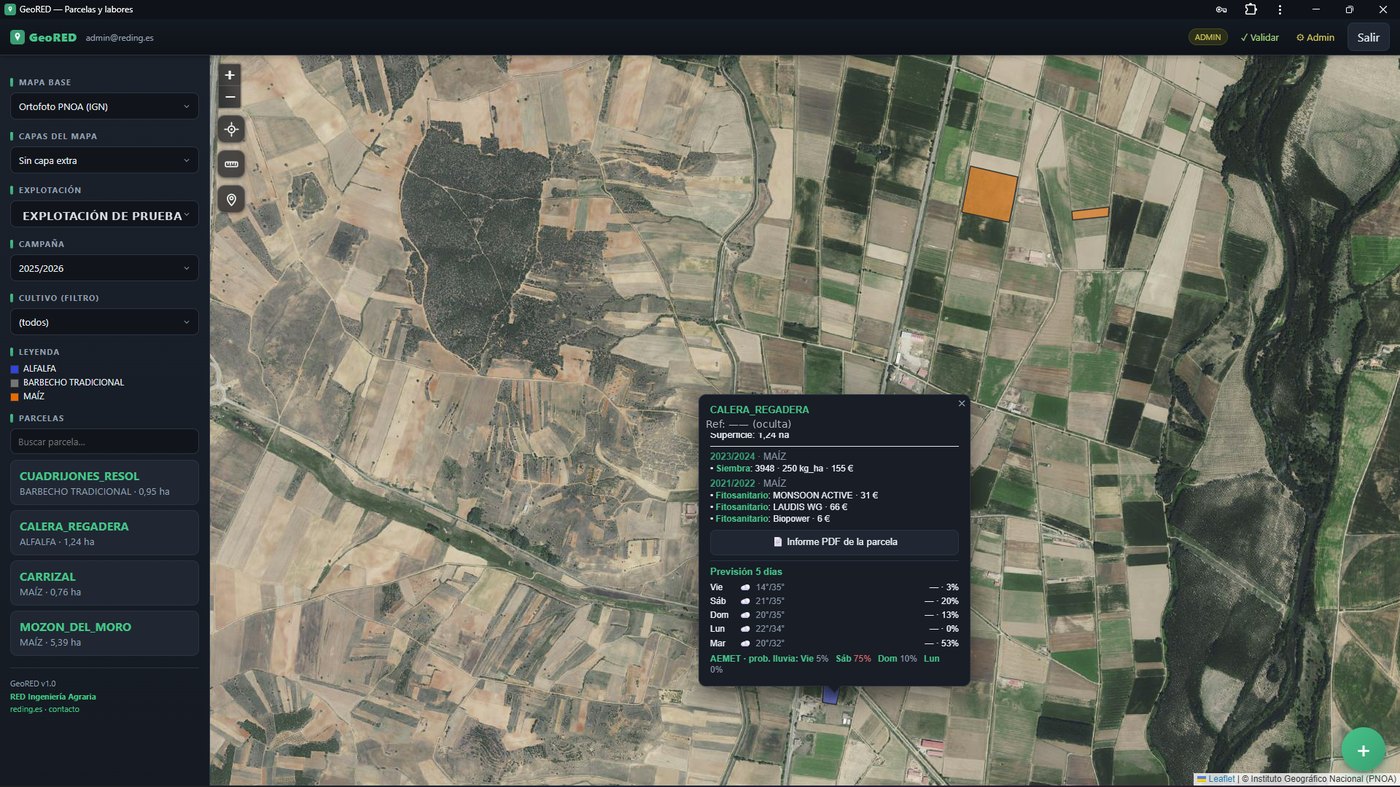1400x787 pixels.
Task: Open the Validar option in header
Action: point(1259,37)
